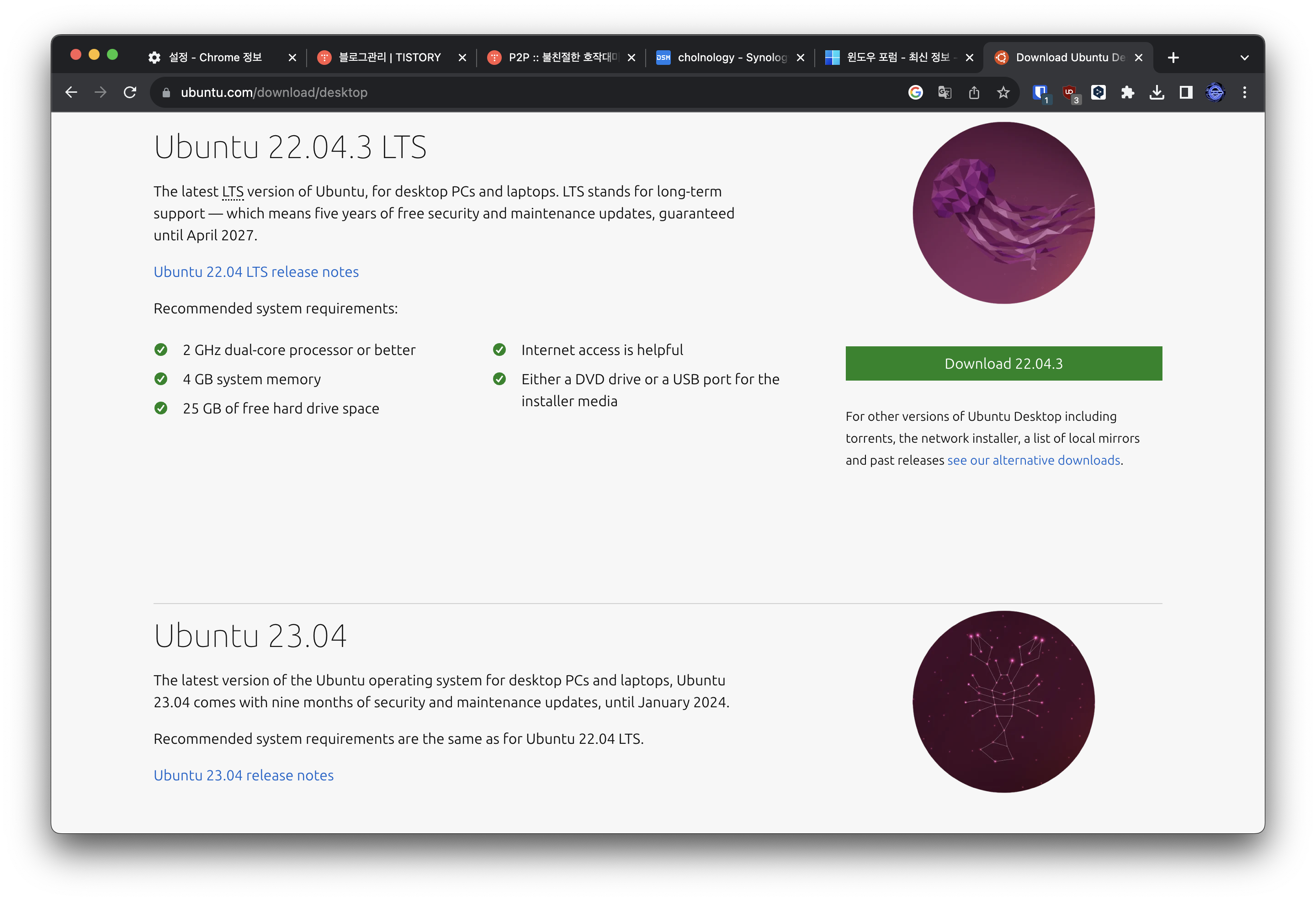This screenshot has height=901, width=1316.
Task: Open the uBlock Origin extension icon
Action: pos(1070,93)
